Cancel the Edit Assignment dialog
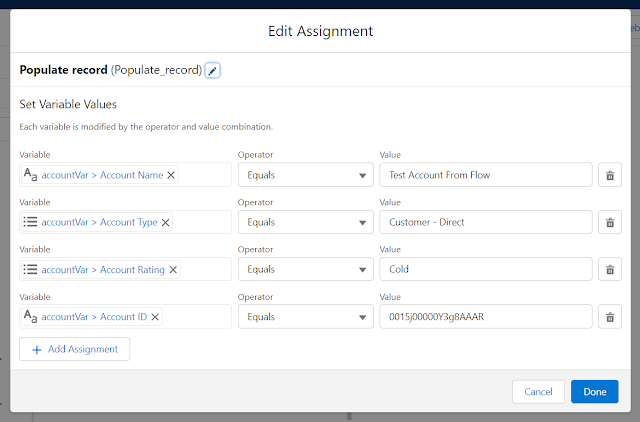This screenshot has width=640, height=422. (538, 392)
